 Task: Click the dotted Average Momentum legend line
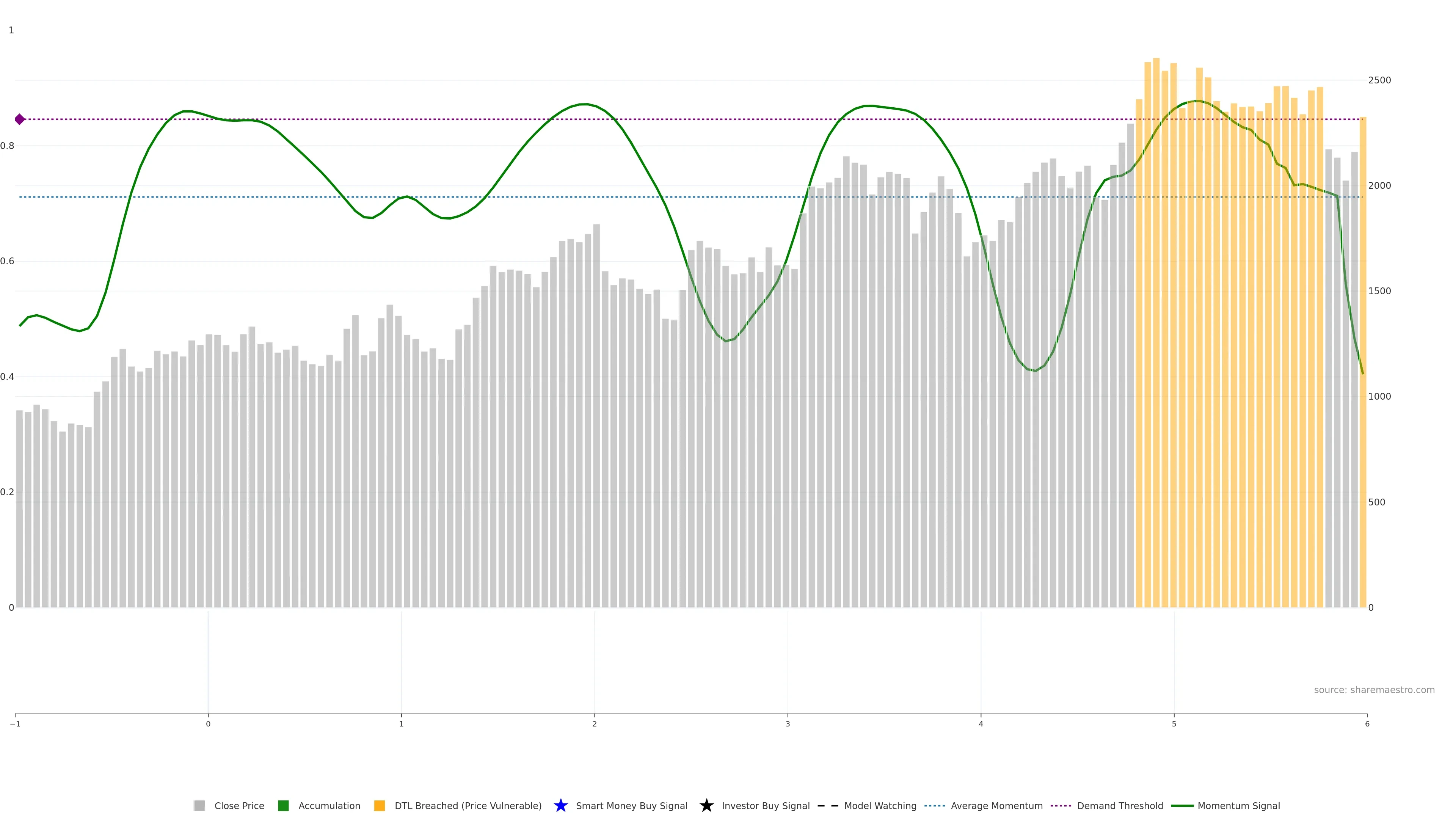pyautogui.click(x=934, y=805)
